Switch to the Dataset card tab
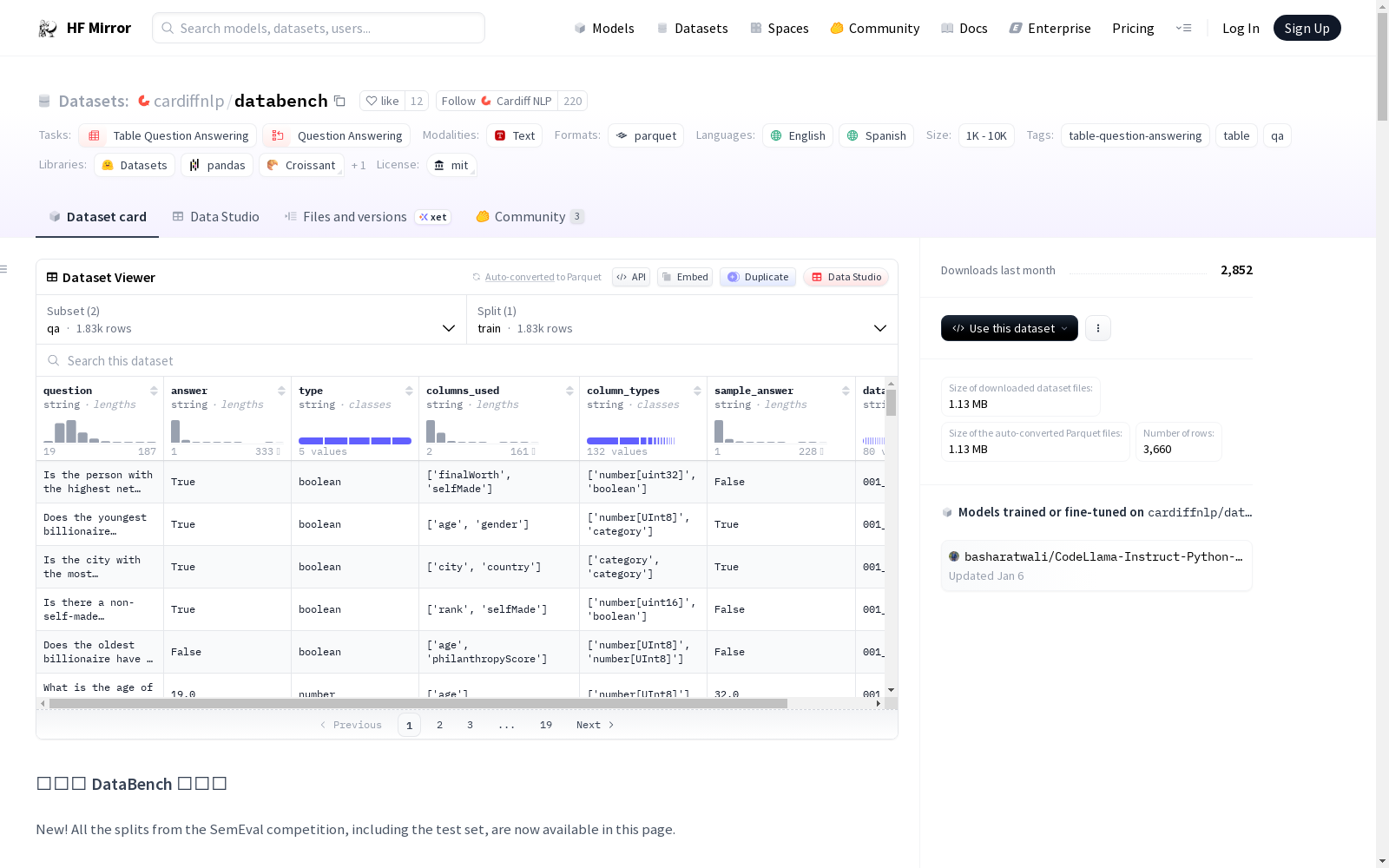This screenshot has height=868, width=1389. 97,217
